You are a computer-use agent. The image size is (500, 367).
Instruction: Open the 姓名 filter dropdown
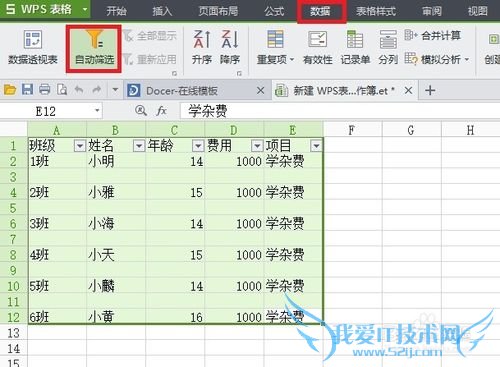[139, 146]
